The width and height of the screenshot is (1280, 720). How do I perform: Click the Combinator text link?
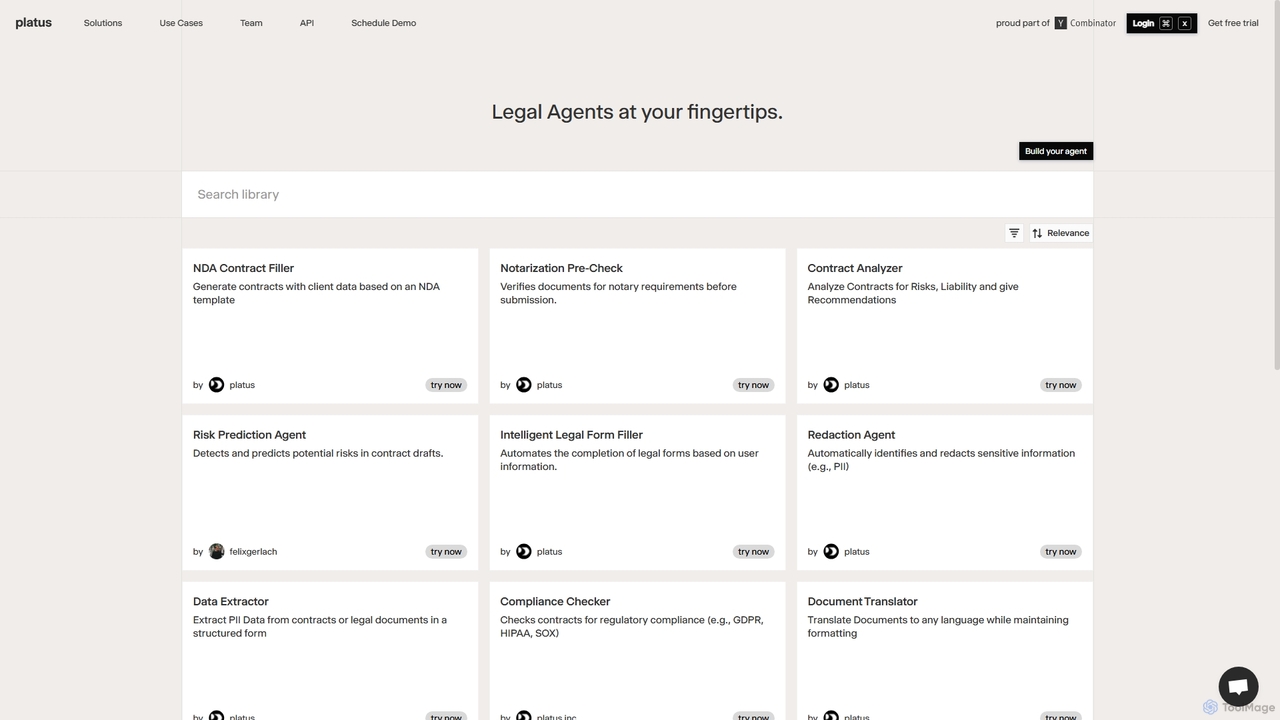1093,23
